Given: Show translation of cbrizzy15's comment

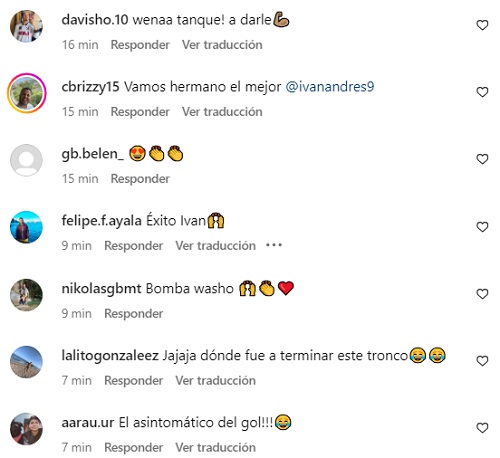Looking at the screenshot, I should pos(222,112).
